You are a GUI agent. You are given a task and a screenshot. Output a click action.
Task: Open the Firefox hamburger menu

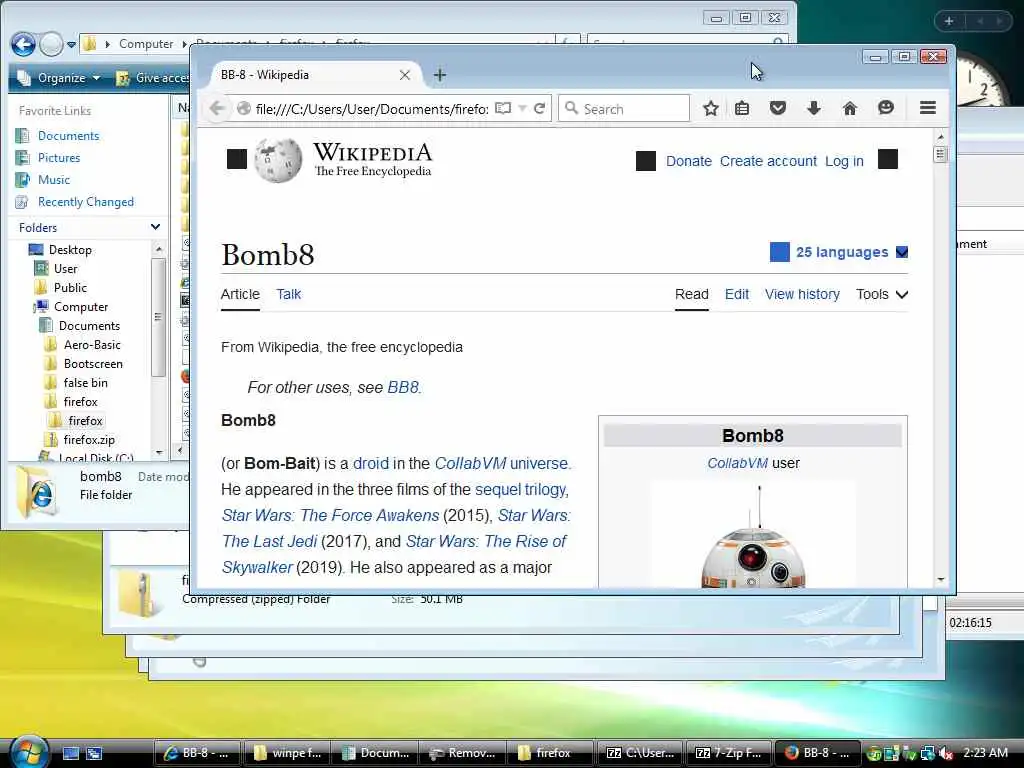[928, 108]
